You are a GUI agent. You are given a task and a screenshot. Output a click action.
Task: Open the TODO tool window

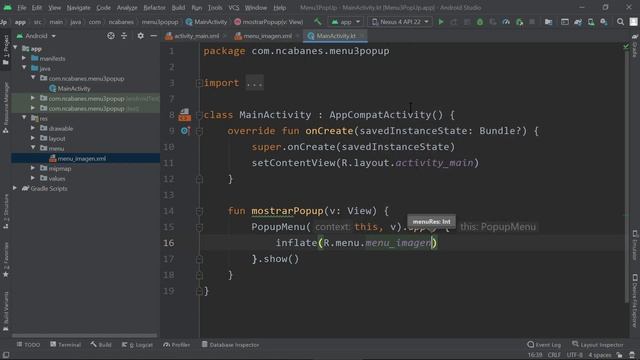tap(28, 345)
